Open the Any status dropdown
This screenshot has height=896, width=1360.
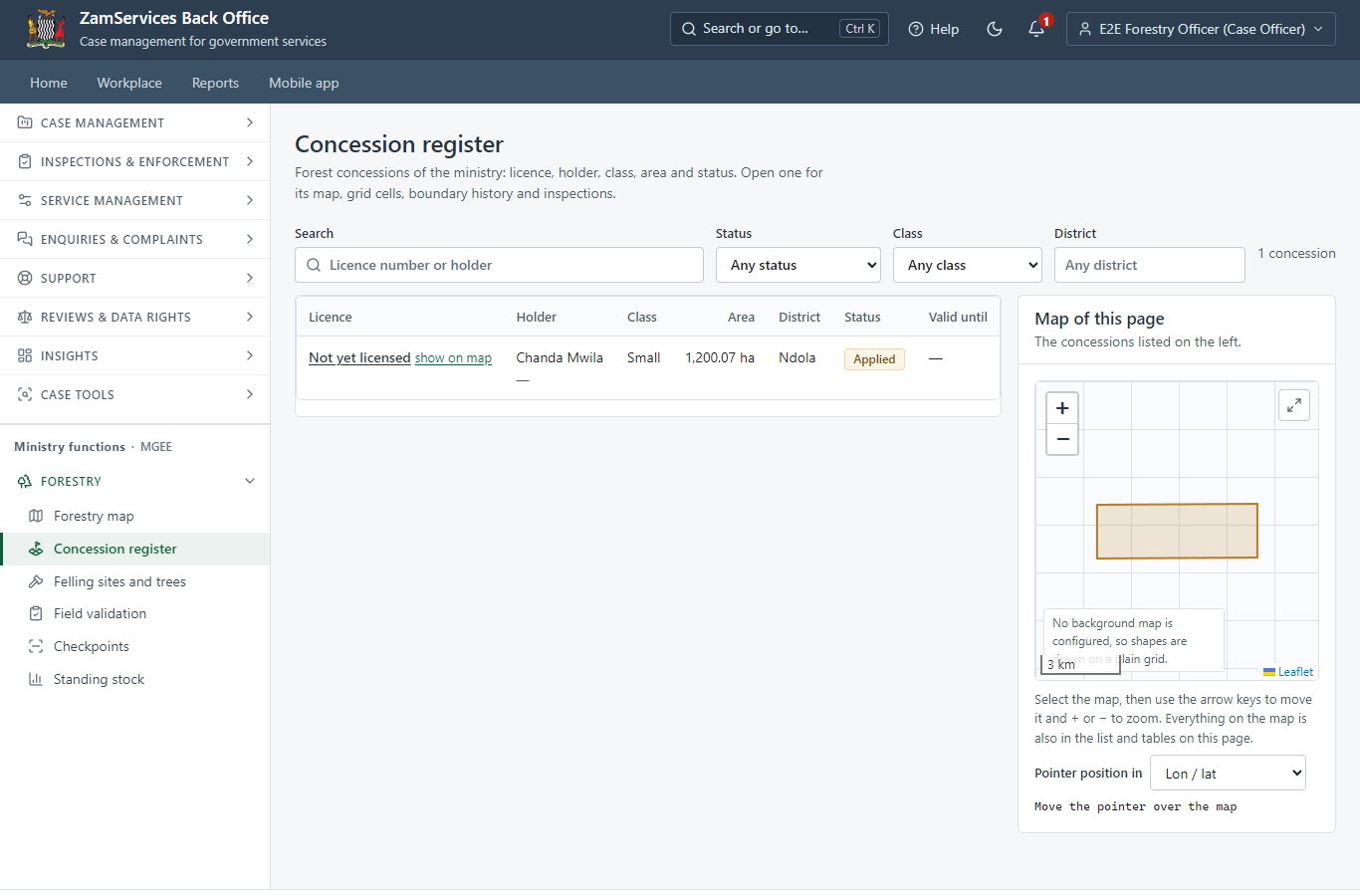click(798, 265)
